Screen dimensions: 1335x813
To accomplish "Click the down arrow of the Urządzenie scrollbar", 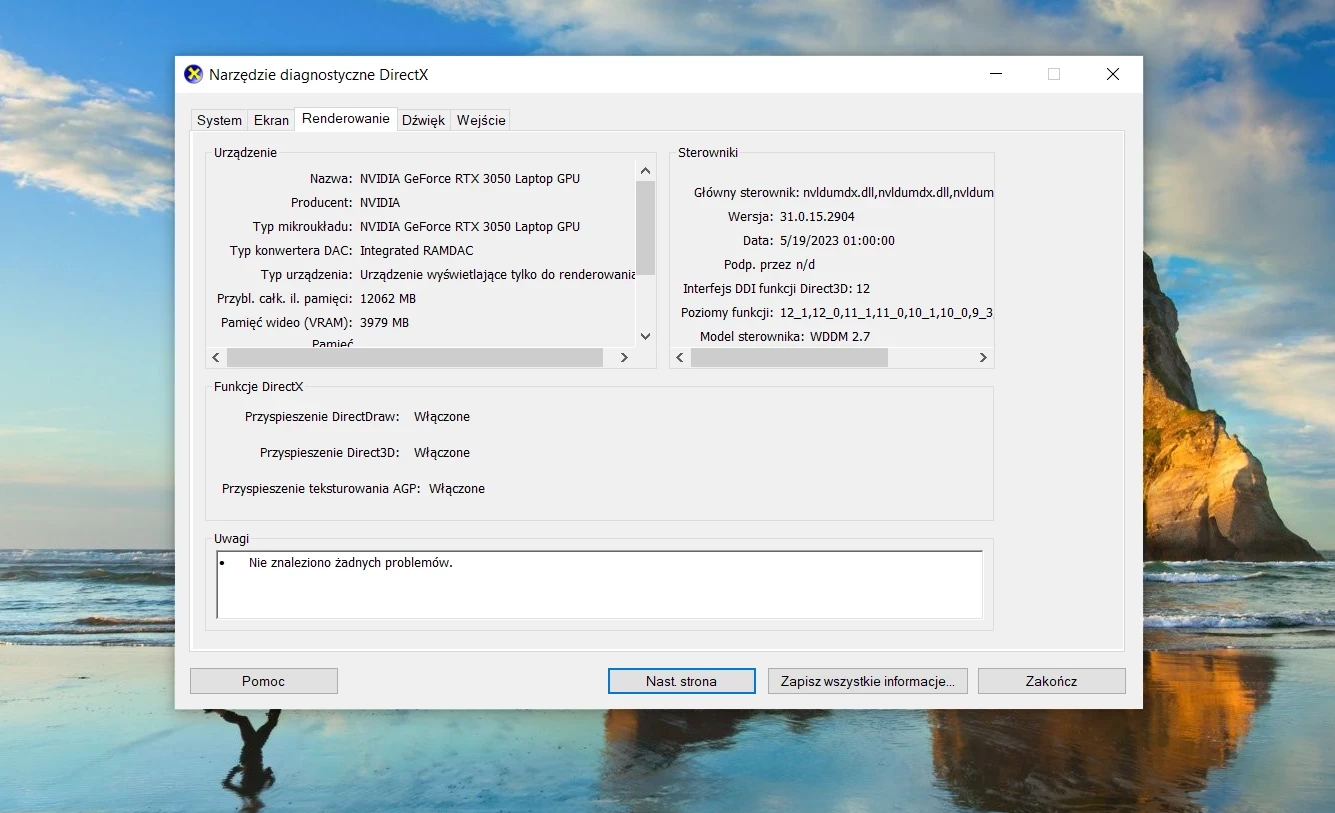I will [645, 337].
